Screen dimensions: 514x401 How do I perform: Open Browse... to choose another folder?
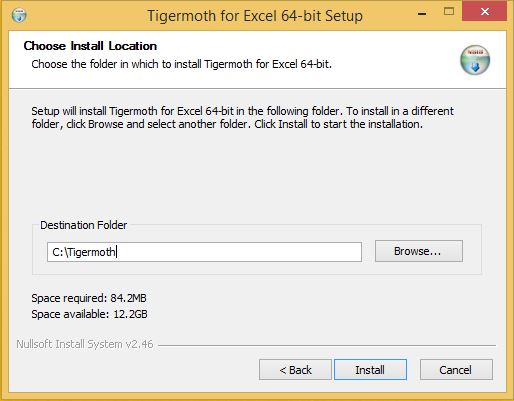coord(419,251)
